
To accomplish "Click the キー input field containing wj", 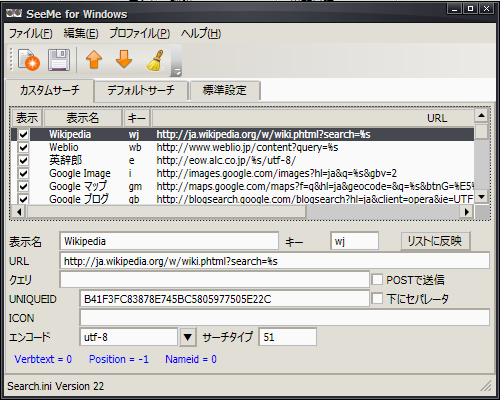I will (355, 241).
